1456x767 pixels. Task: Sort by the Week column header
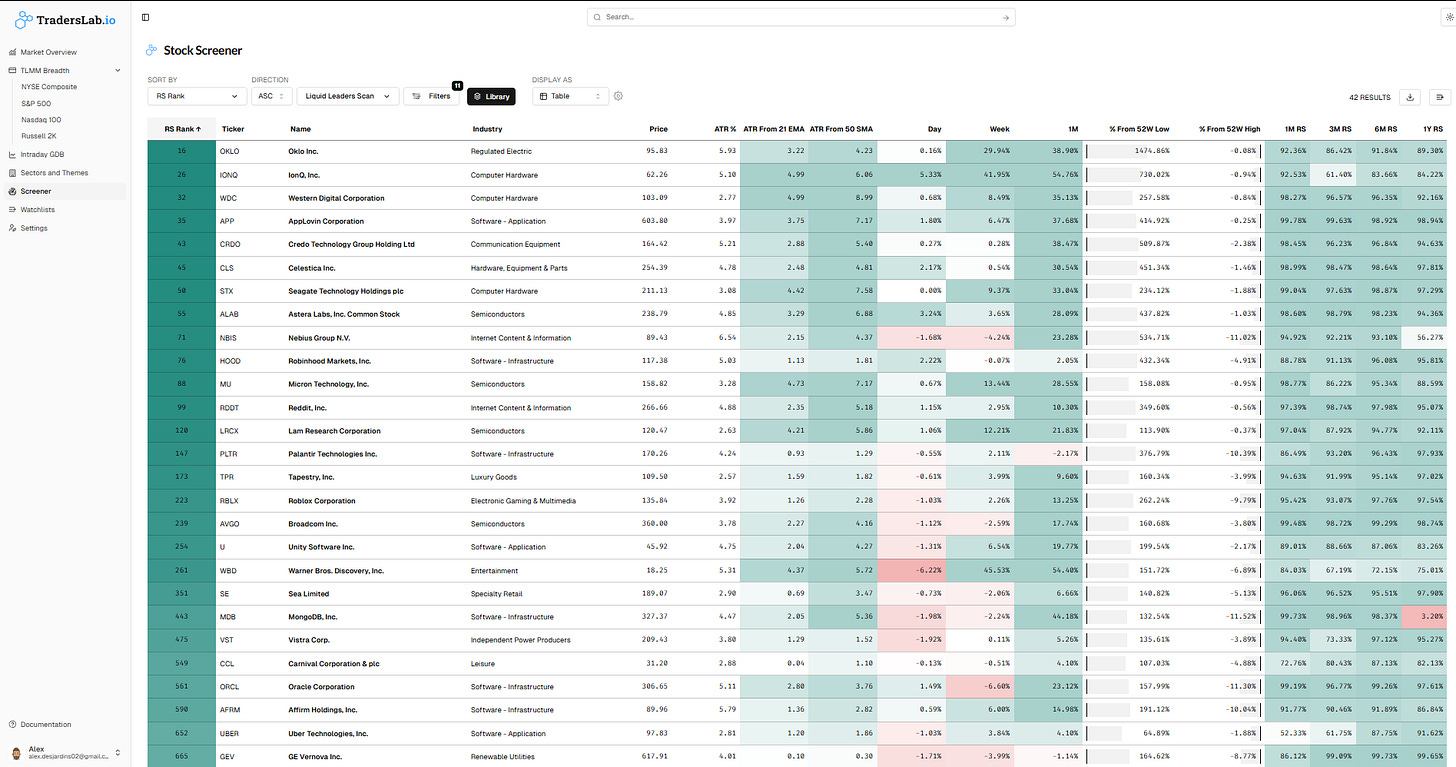coord(1000,129)
